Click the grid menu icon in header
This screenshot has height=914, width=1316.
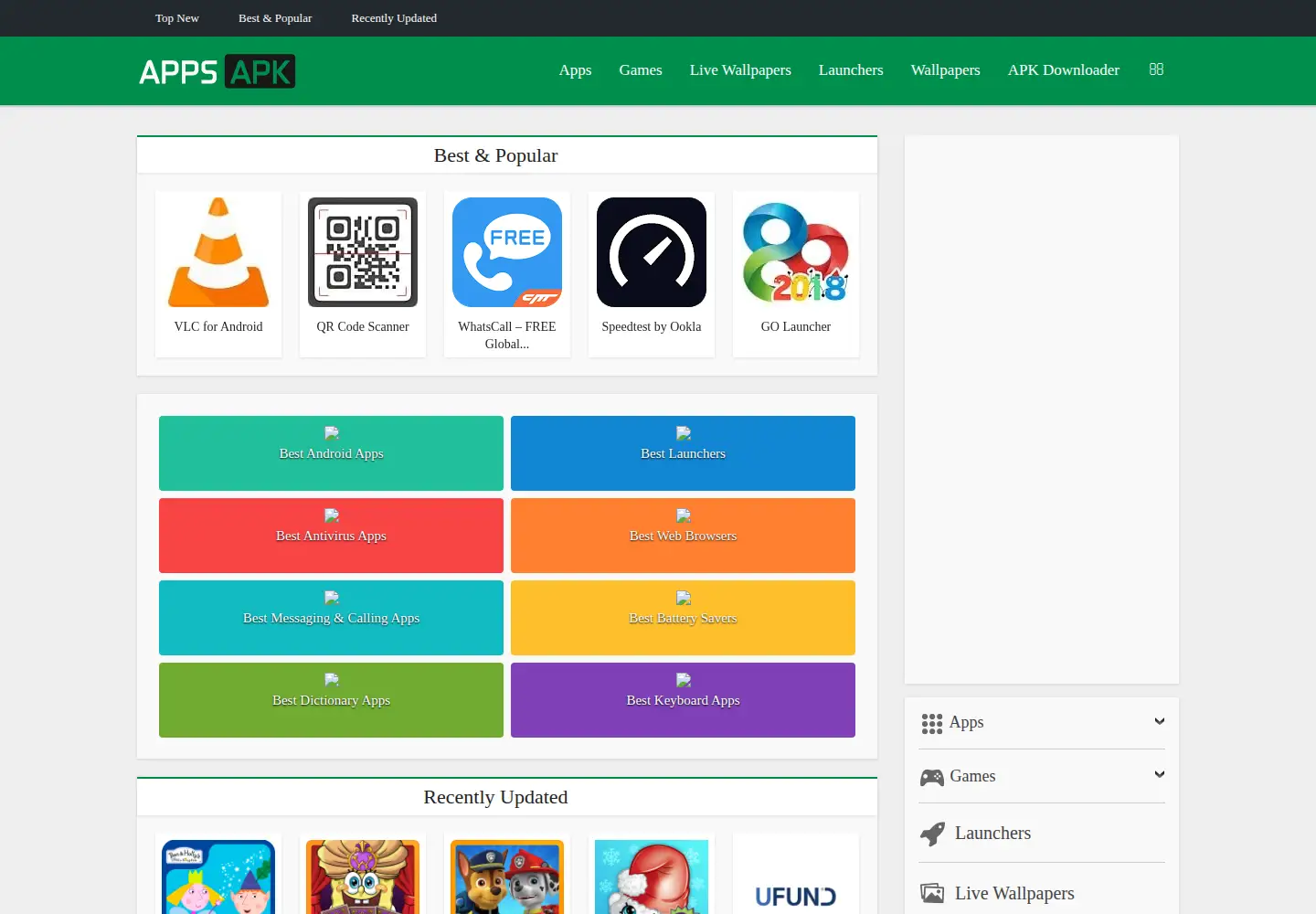[x=1156, y=69]
